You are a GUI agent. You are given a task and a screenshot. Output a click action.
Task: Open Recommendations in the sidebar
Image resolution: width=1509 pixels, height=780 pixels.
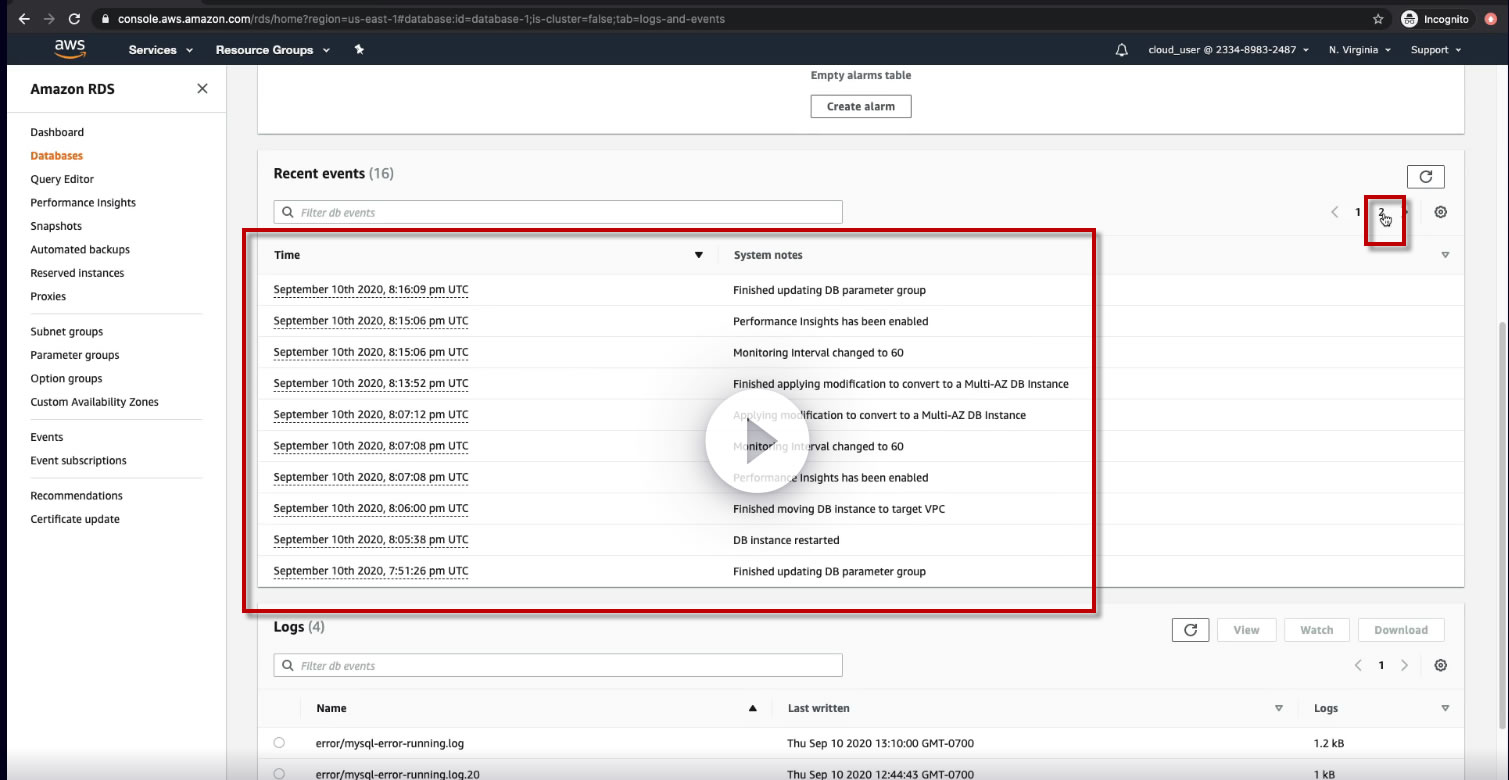coord(76,496)
